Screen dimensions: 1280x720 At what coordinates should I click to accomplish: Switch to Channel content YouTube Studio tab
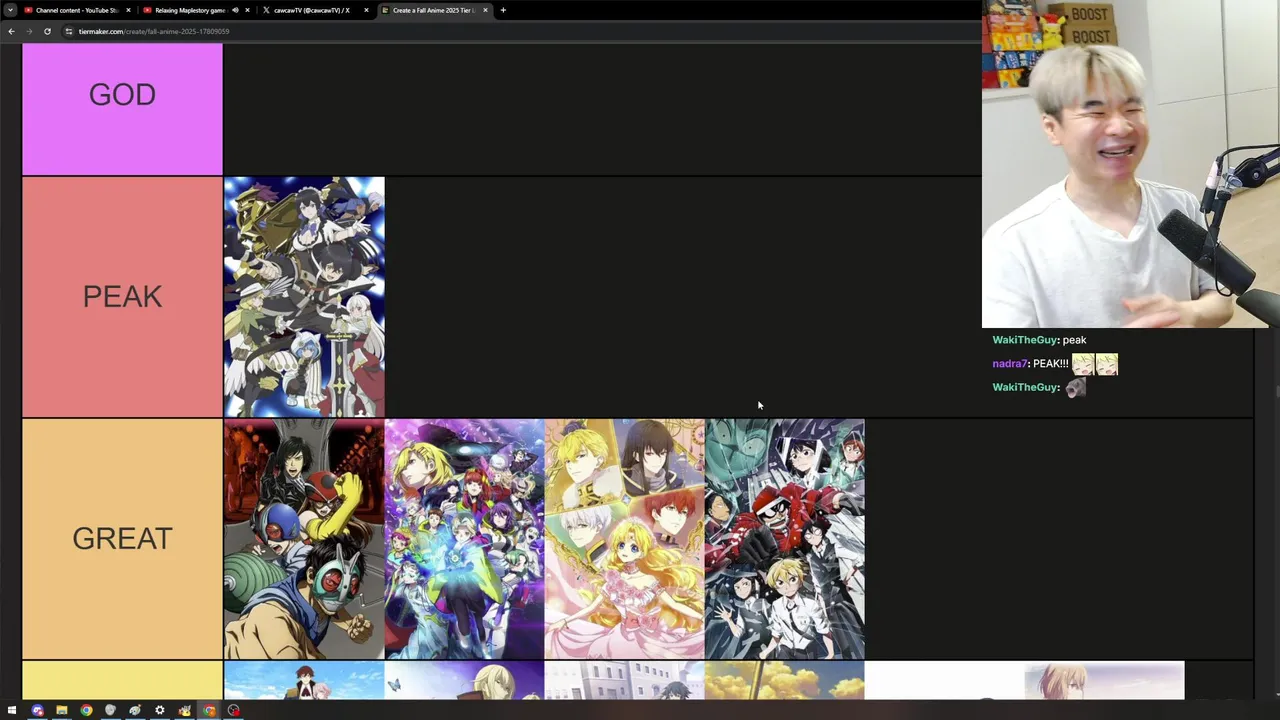tap(77, 10)
